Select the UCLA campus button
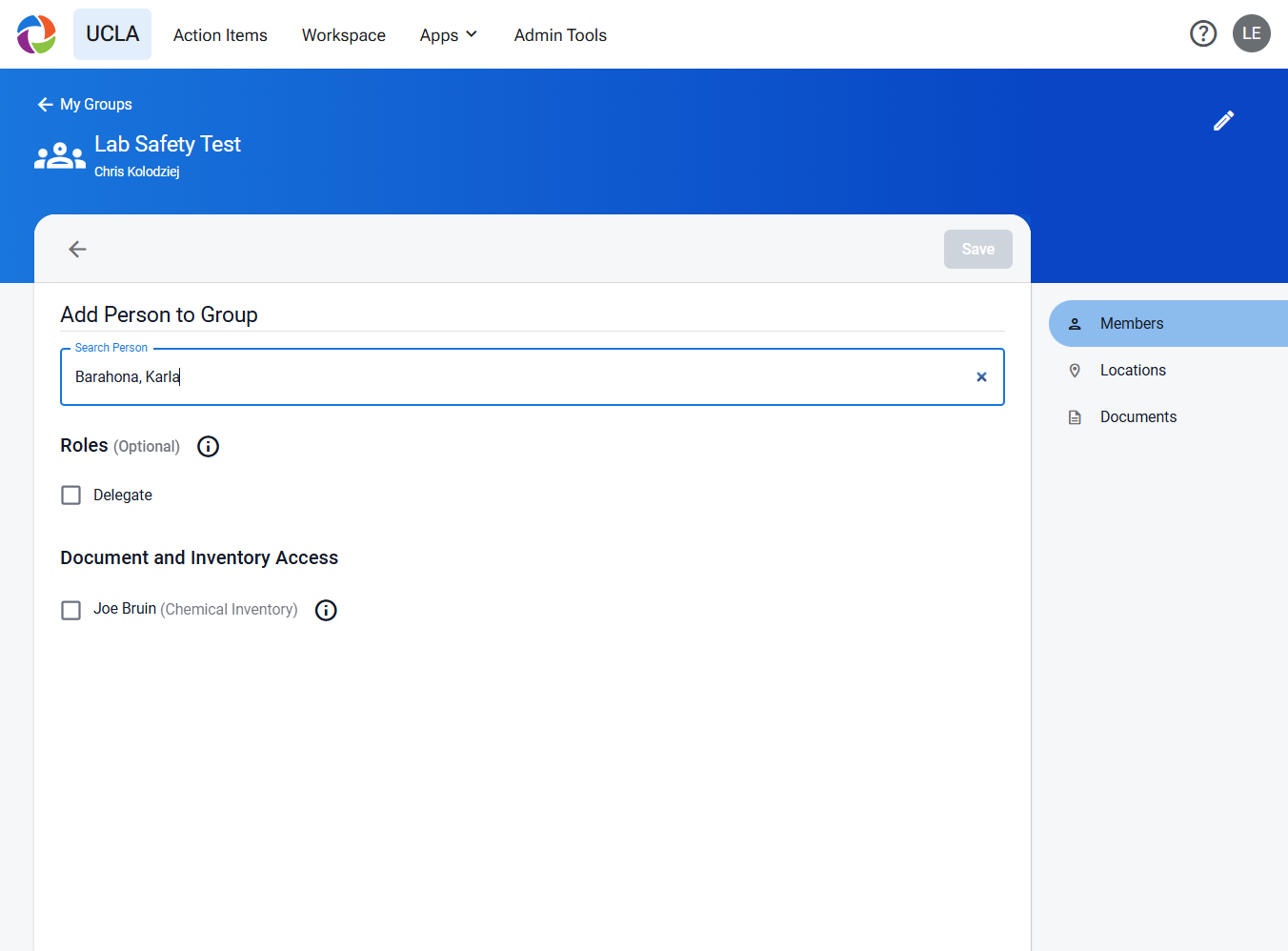This screenshot has width=1288, height=951. click(x=112, y=34)
